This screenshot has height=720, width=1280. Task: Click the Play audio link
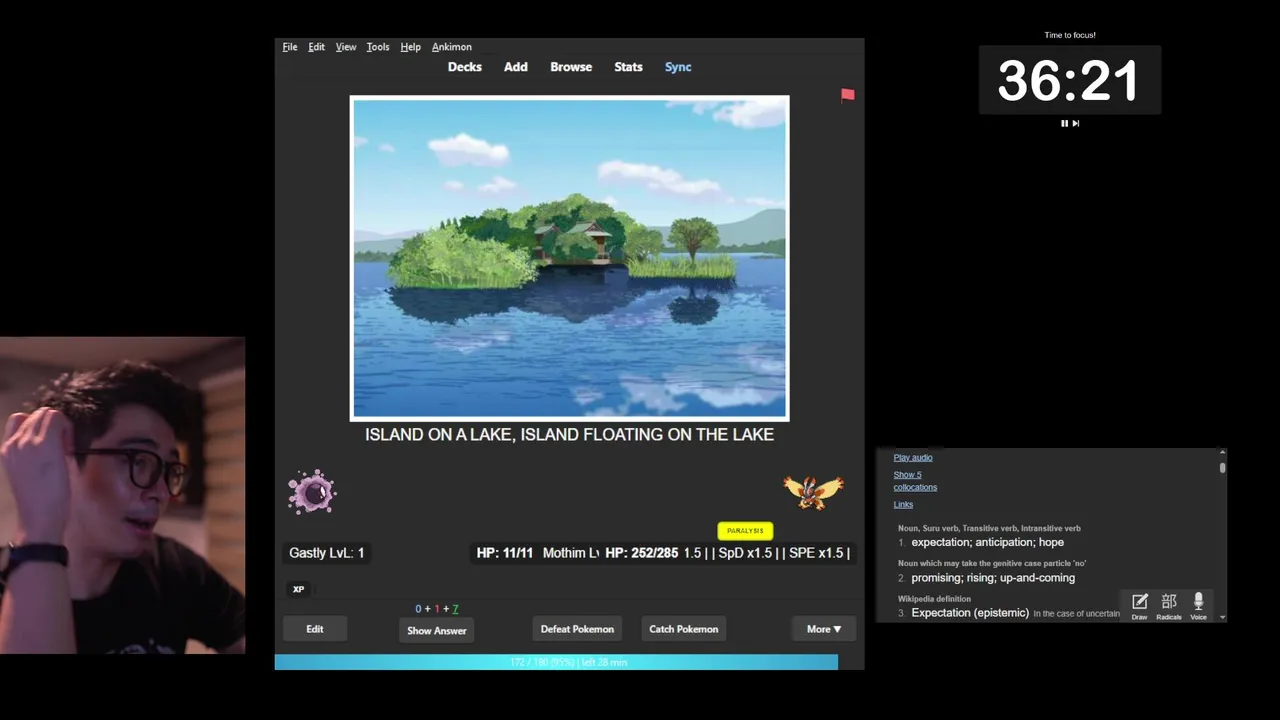pos(913,457)
